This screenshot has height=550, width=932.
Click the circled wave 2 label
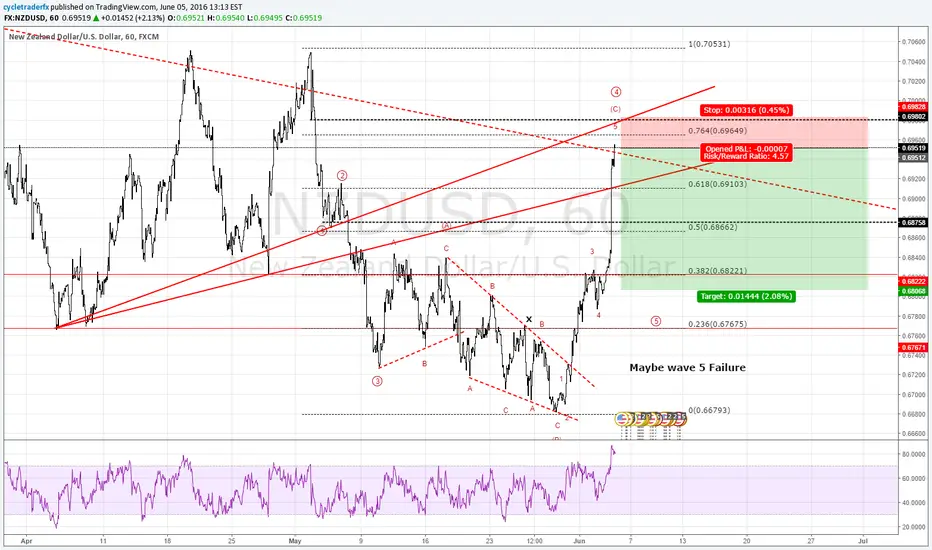(x=342, y=175)
